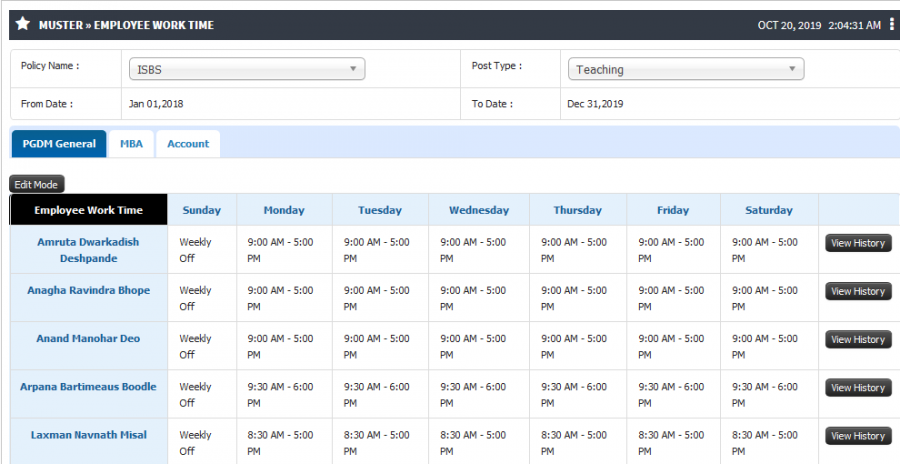View History for Arpana Bartimeaus Boodle
The width and height of the screenshot is (900, 464).
click(858, 388)
